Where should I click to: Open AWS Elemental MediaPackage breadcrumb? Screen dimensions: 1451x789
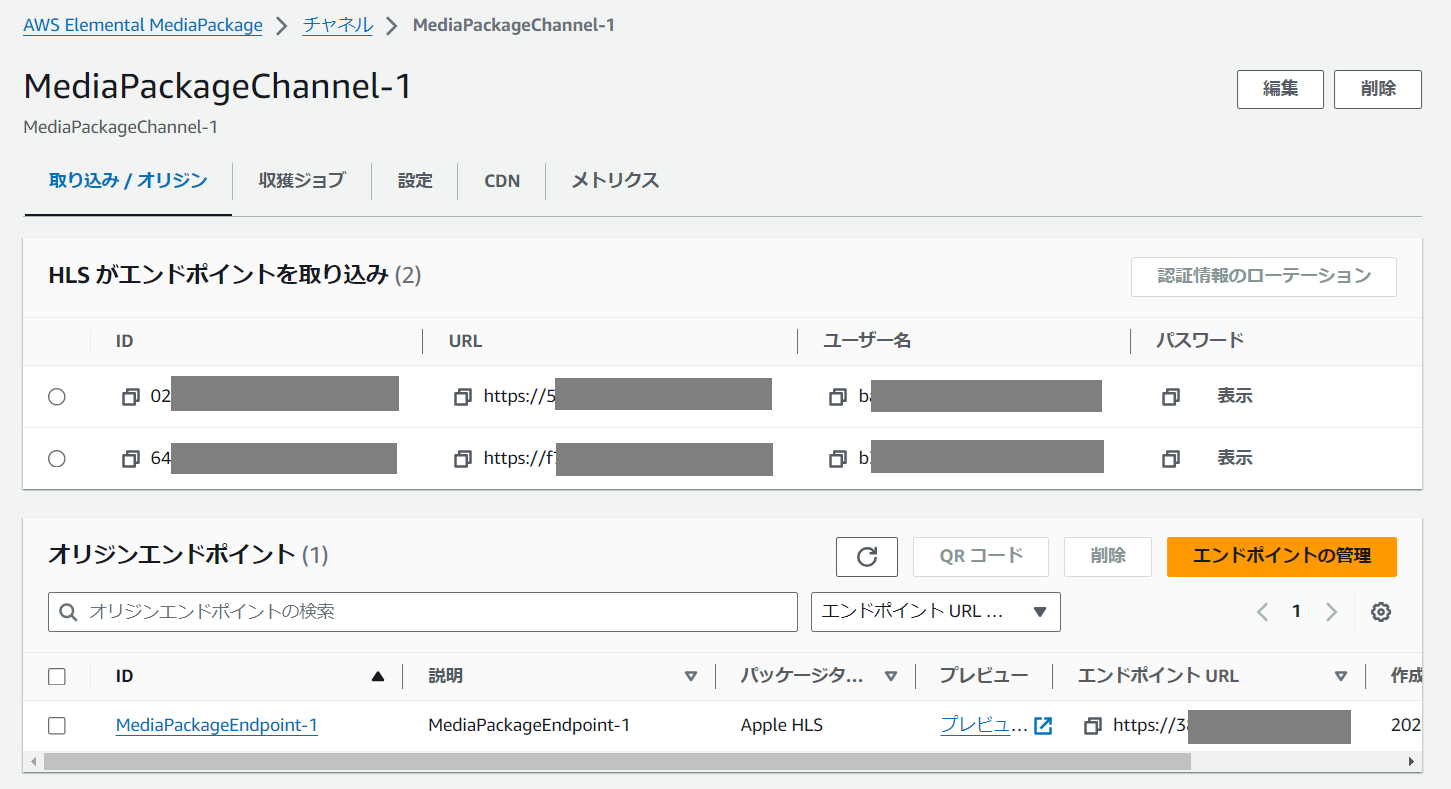click(x=143, y=26)
